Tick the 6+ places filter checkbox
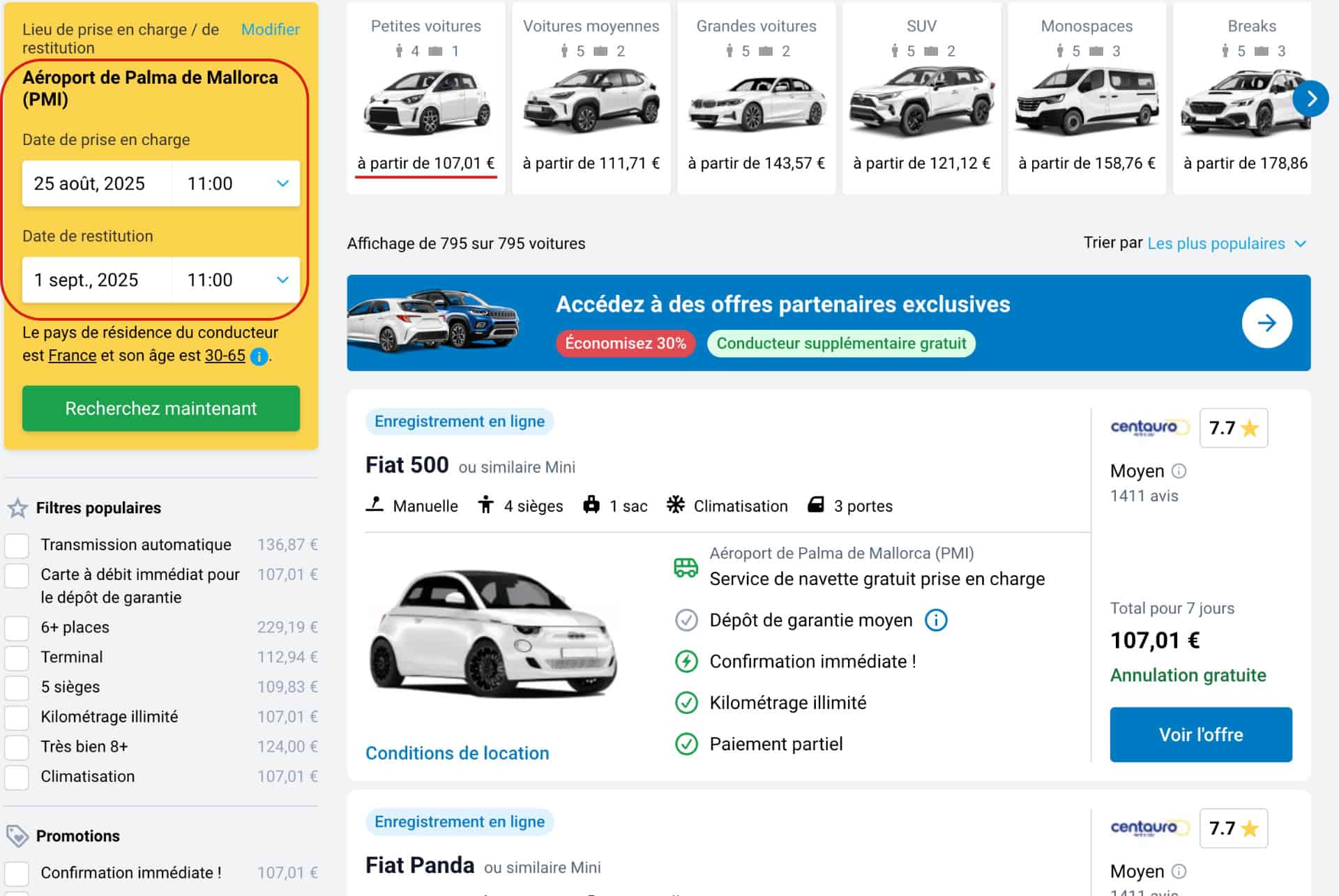This screenshot has height=896, width=1339. [x=17, y=628]
